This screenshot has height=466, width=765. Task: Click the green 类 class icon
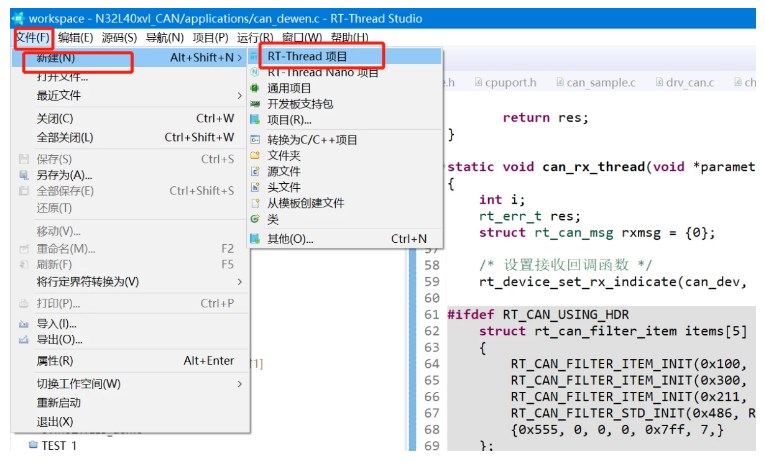[x=255, y=219]
